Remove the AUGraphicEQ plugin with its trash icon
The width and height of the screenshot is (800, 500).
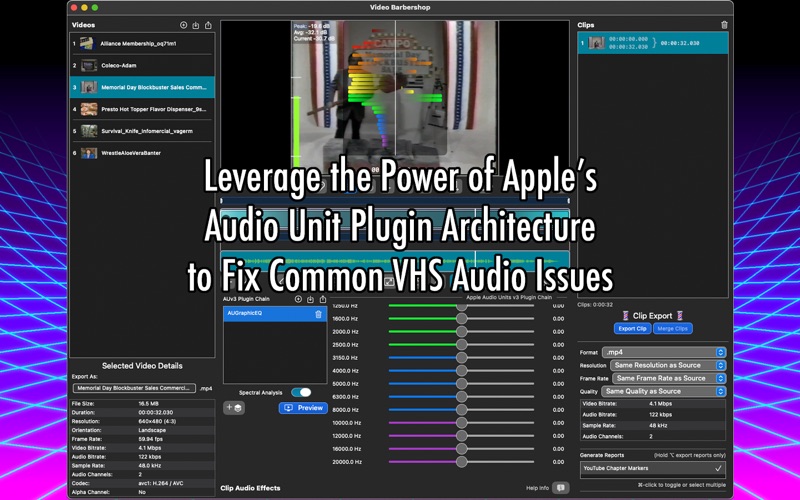tap(318, 314)
